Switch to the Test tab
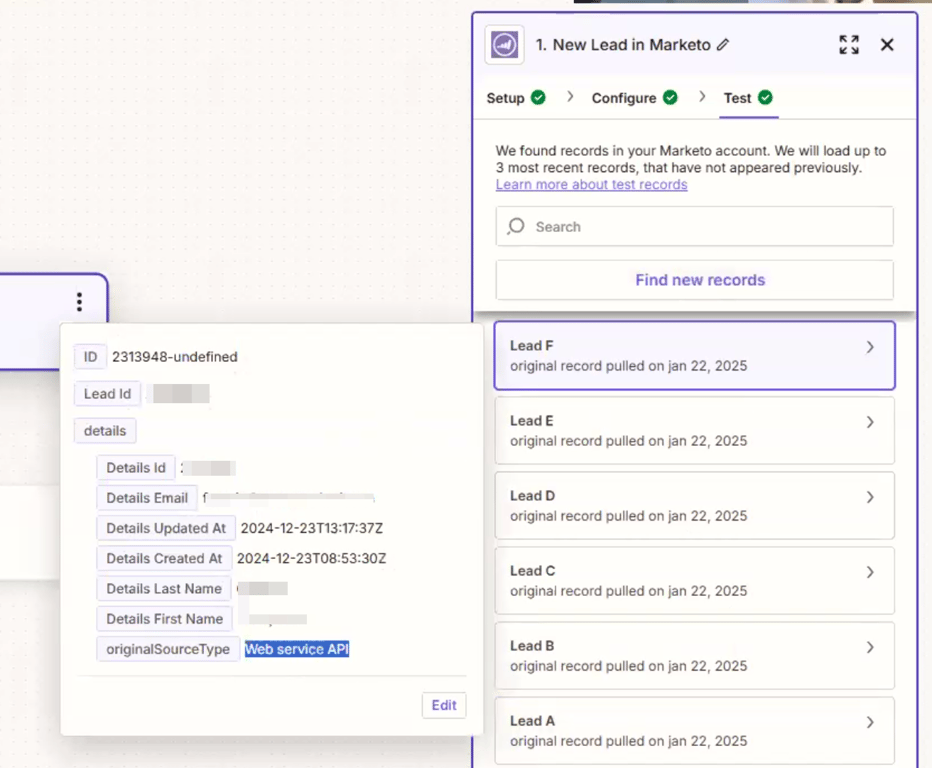Image resolution: width=932 pixels, height=768 pixels. pyautogui.click(x=748, y=98)
